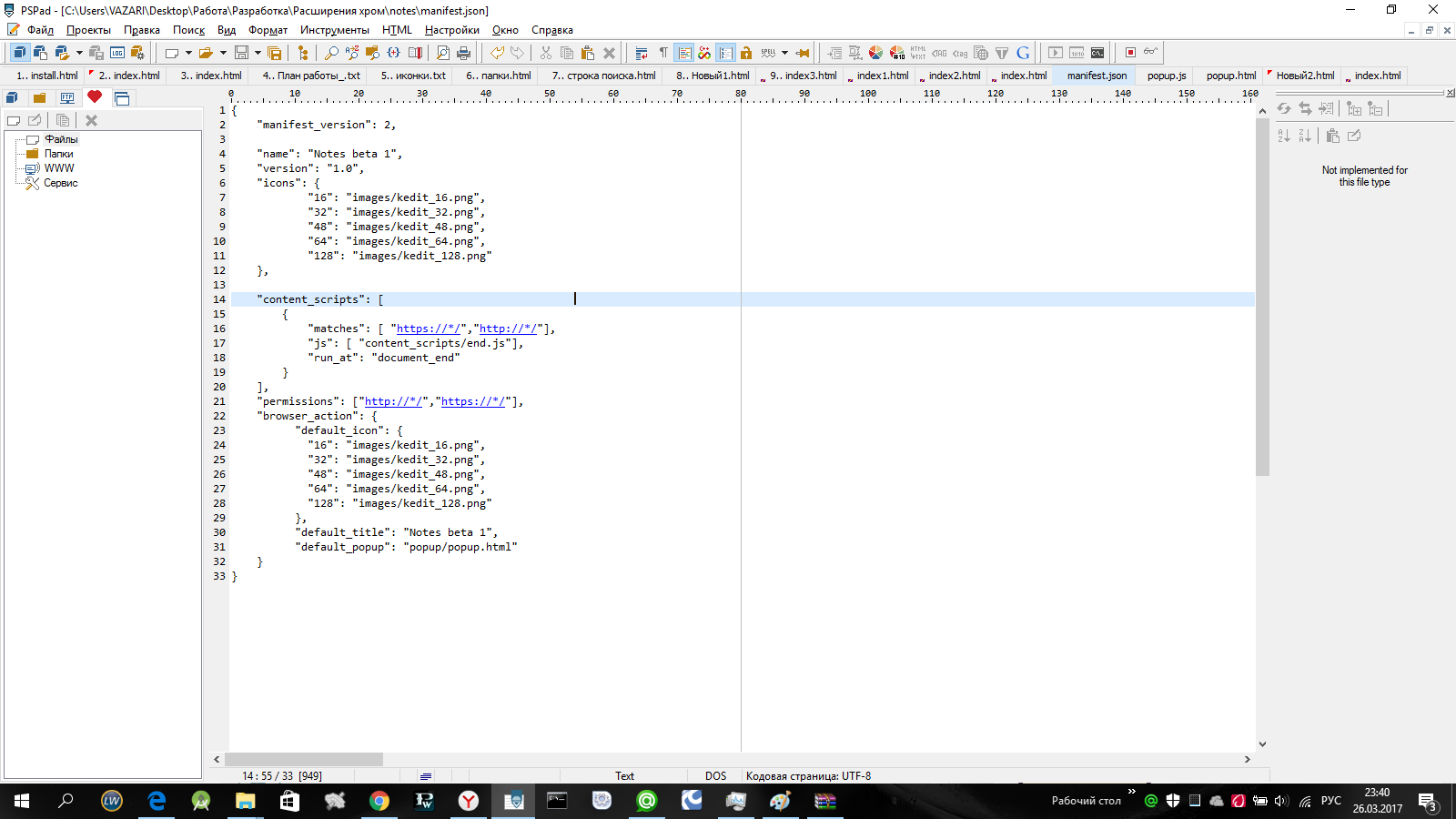
Task: Click the lock read-only icon
Action: (x=746, y=53)
